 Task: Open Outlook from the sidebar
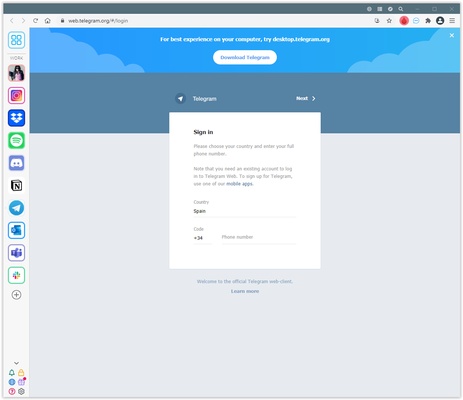point(16,230)
